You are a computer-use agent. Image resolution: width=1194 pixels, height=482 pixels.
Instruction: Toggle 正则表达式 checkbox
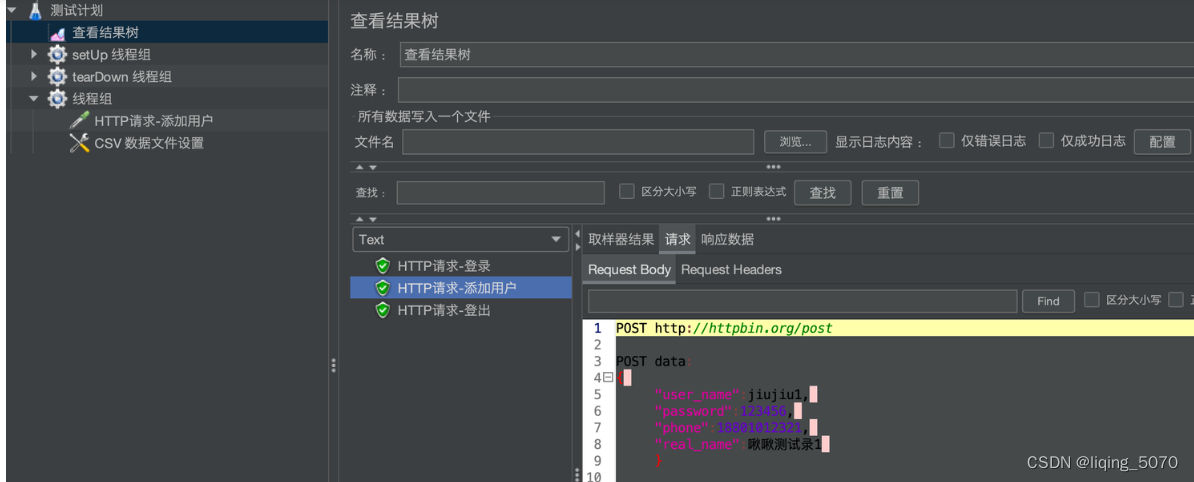[717, 191]
